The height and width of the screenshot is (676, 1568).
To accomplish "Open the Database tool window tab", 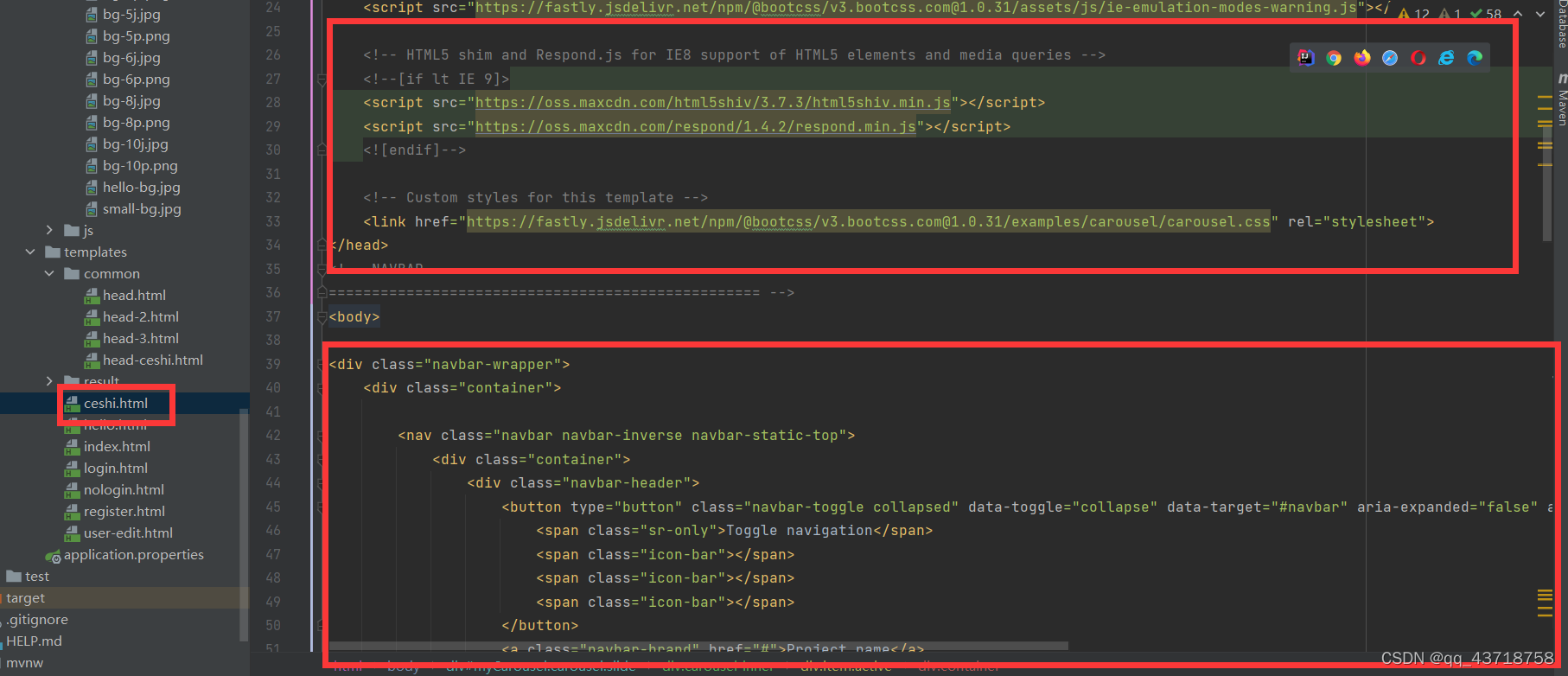I will tap(1561, 23).
